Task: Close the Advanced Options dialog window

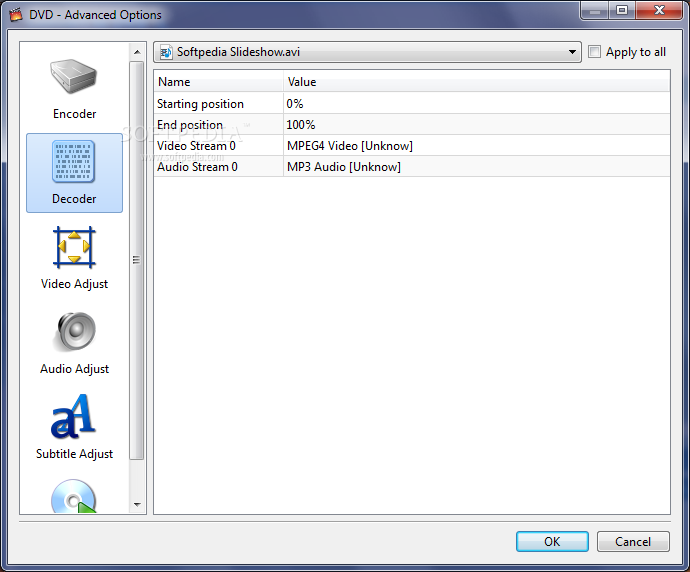Action: (659, 10)
